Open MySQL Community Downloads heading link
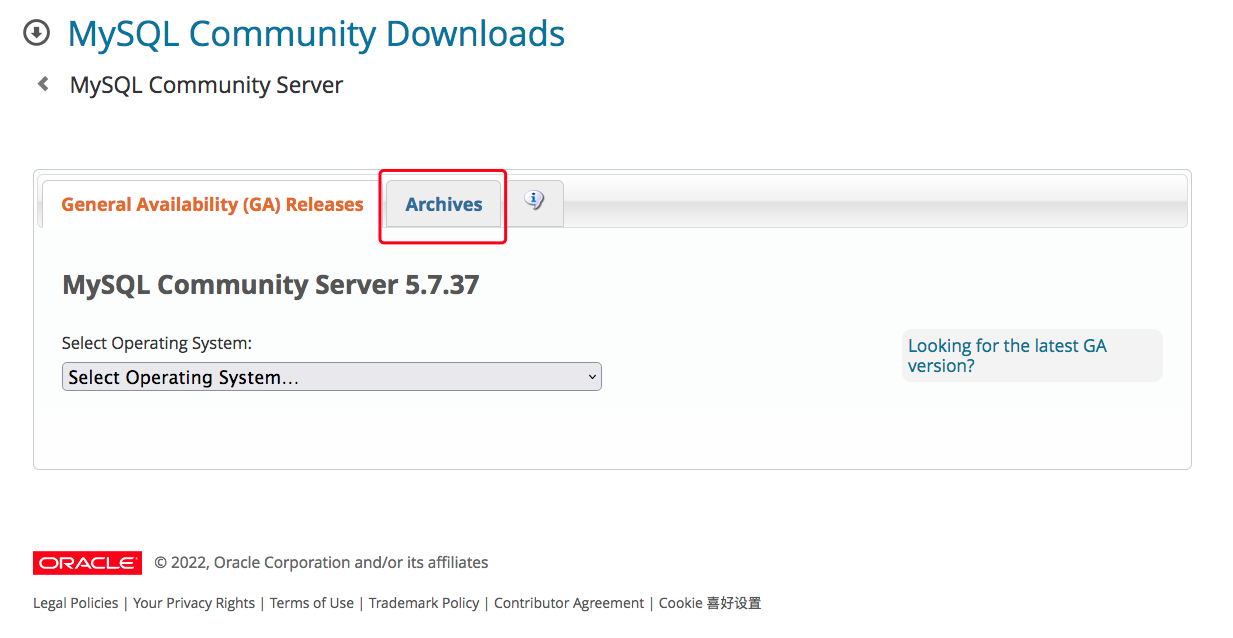Viewport: 1233px width, 638px height. pyautogui.click(x=316, y=34)
